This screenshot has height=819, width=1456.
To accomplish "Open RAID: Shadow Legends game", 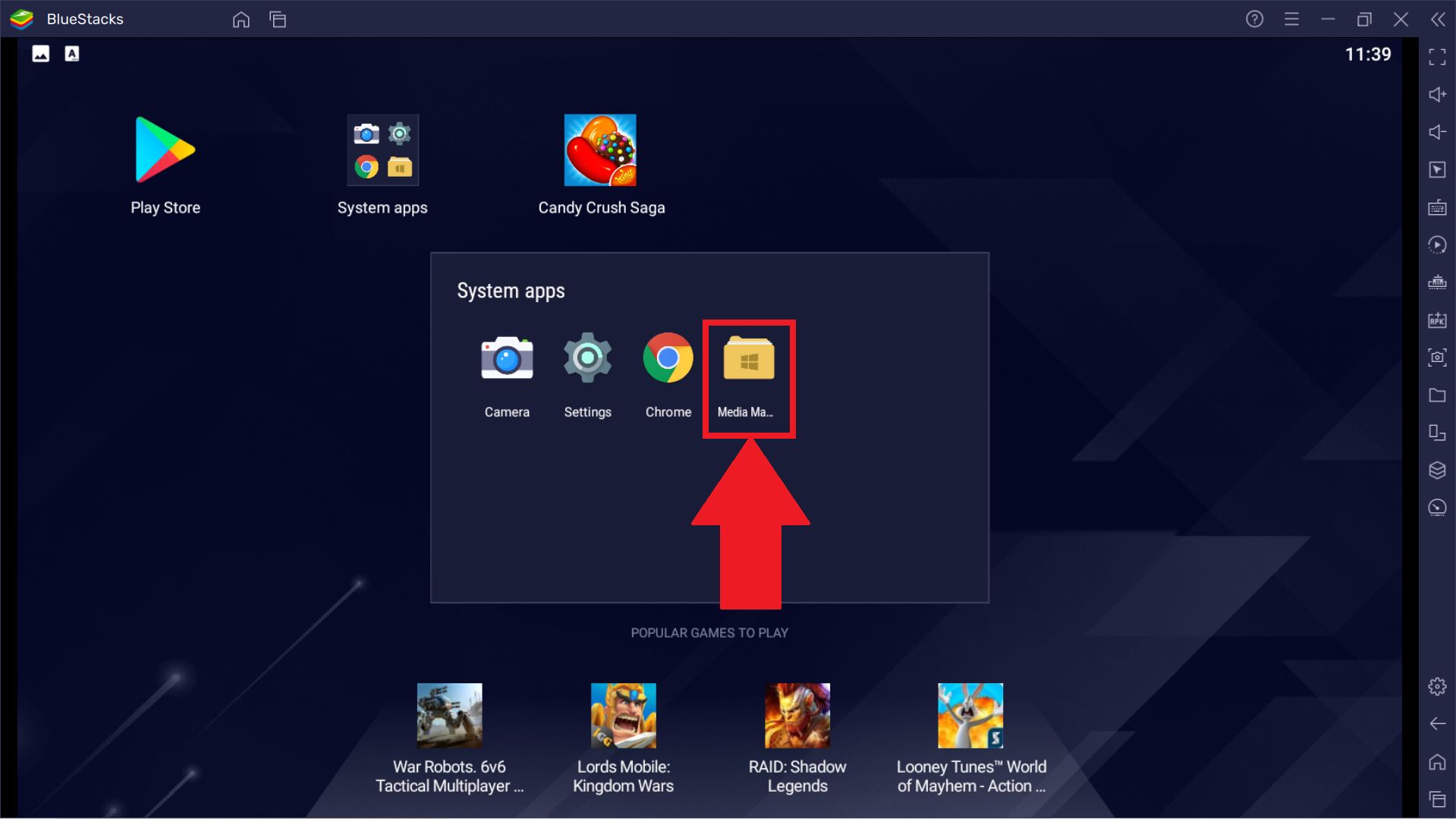I will pos(797,716).
